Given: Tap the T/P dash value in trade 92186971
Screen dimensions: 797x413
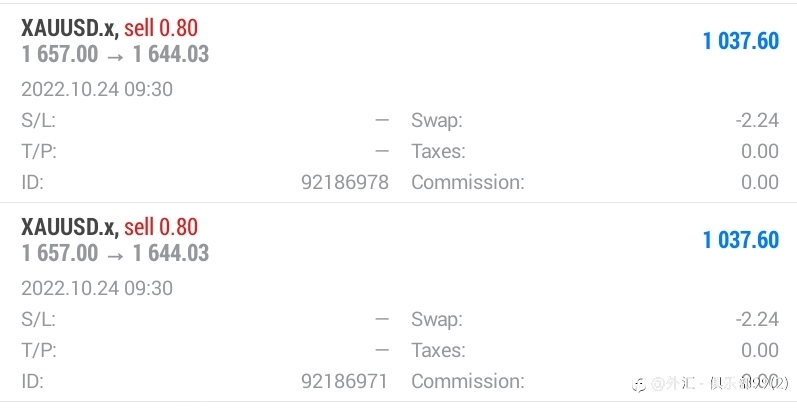Looking at the screenshot, I should click(382, 350).
